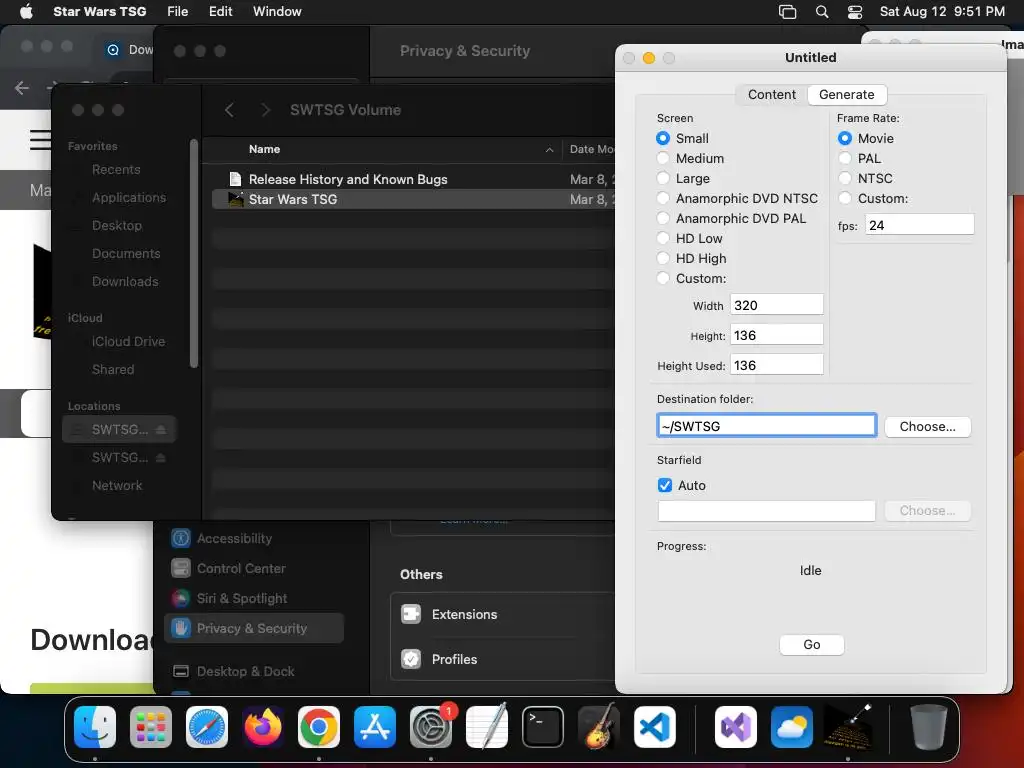Image resolution: width=1024 pixels, height=768 pixels.
Task: Open Spotlight search in menu bar
Action: 822,12
